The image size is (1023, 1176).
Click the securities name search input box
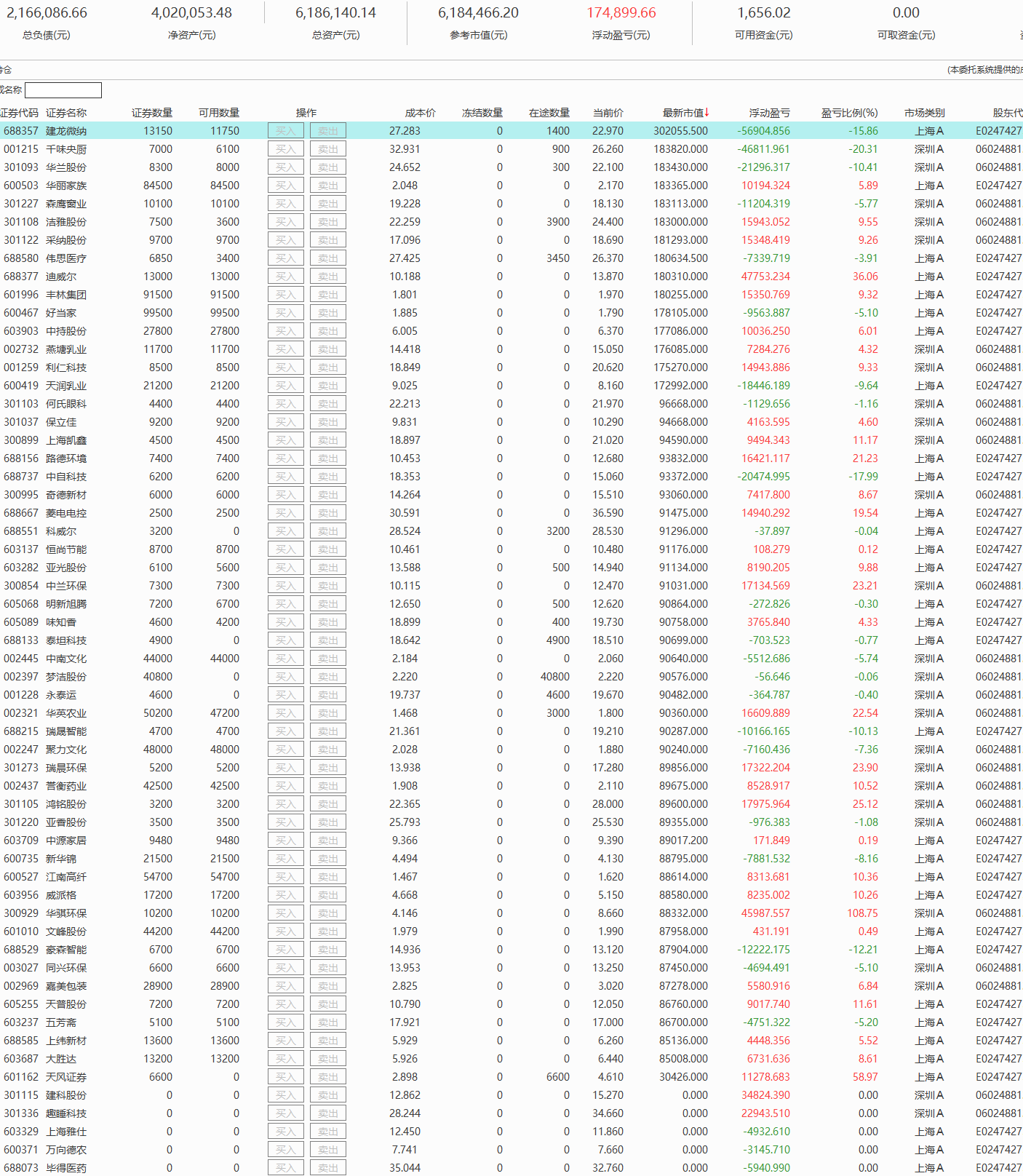[63, 90]
